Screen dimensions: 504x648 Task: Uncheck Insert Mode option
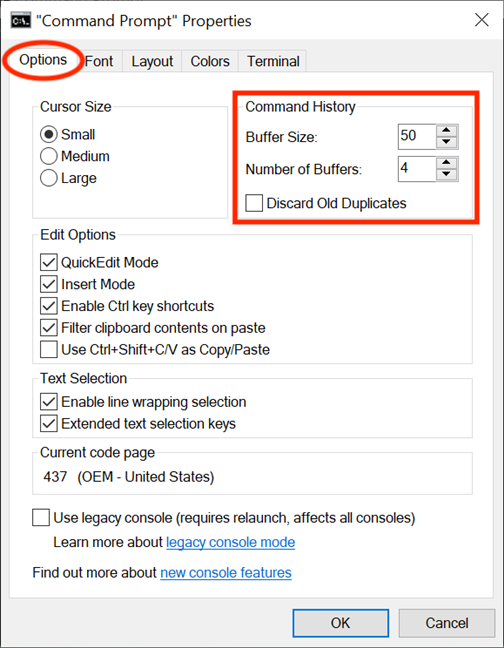(49, 284)
